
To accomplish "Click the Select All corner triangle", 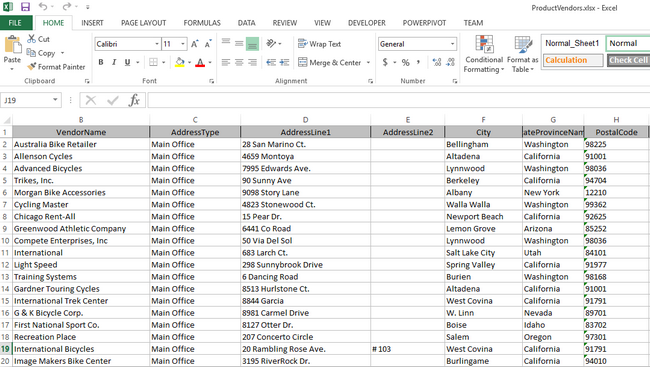I will pos(6,120).
